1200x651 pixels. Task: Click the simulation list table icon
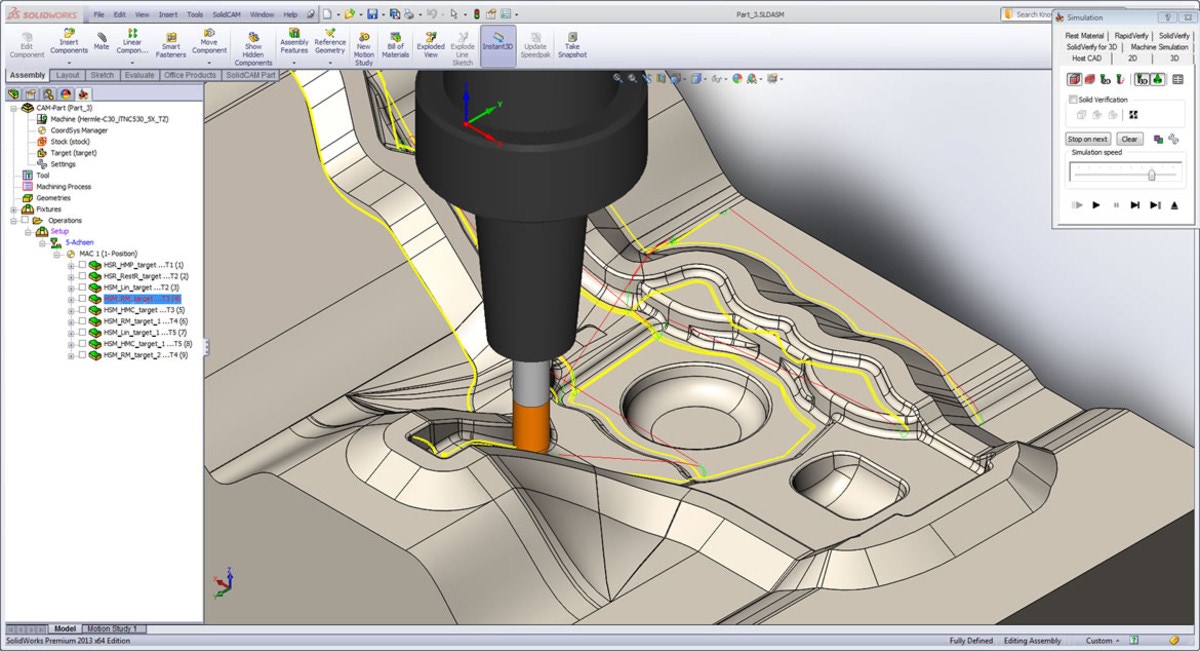[1177, 79]
